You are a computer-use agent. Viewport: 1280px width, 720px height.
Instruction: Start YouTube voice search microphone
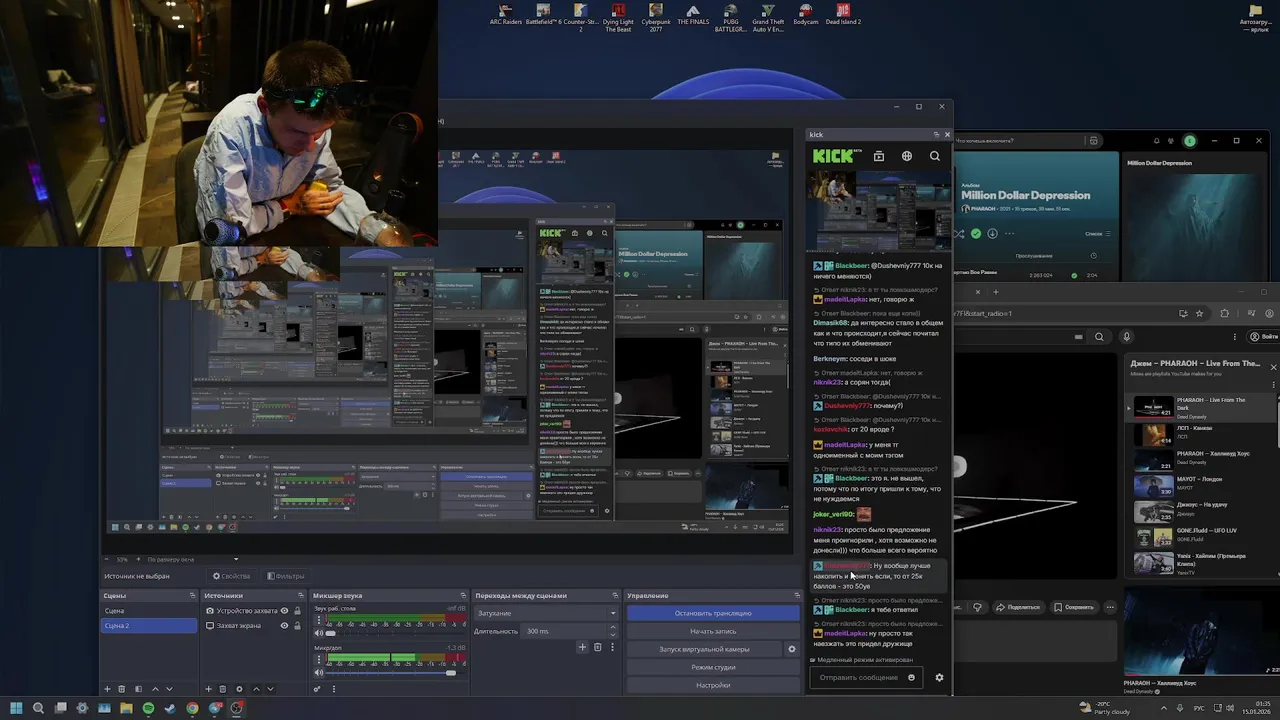tap(1127, 337)
